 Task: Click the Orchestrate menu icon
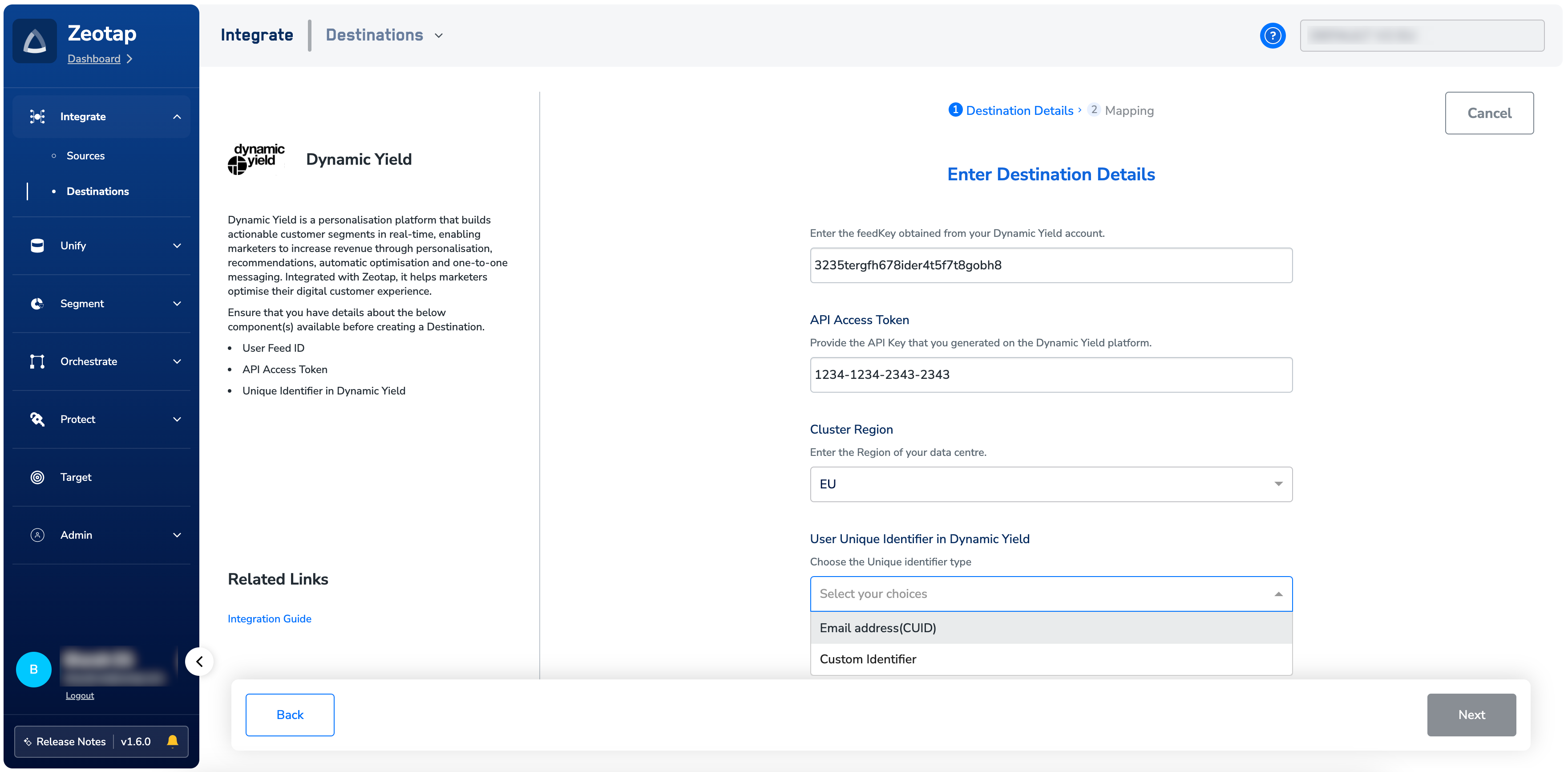(37, 362)
